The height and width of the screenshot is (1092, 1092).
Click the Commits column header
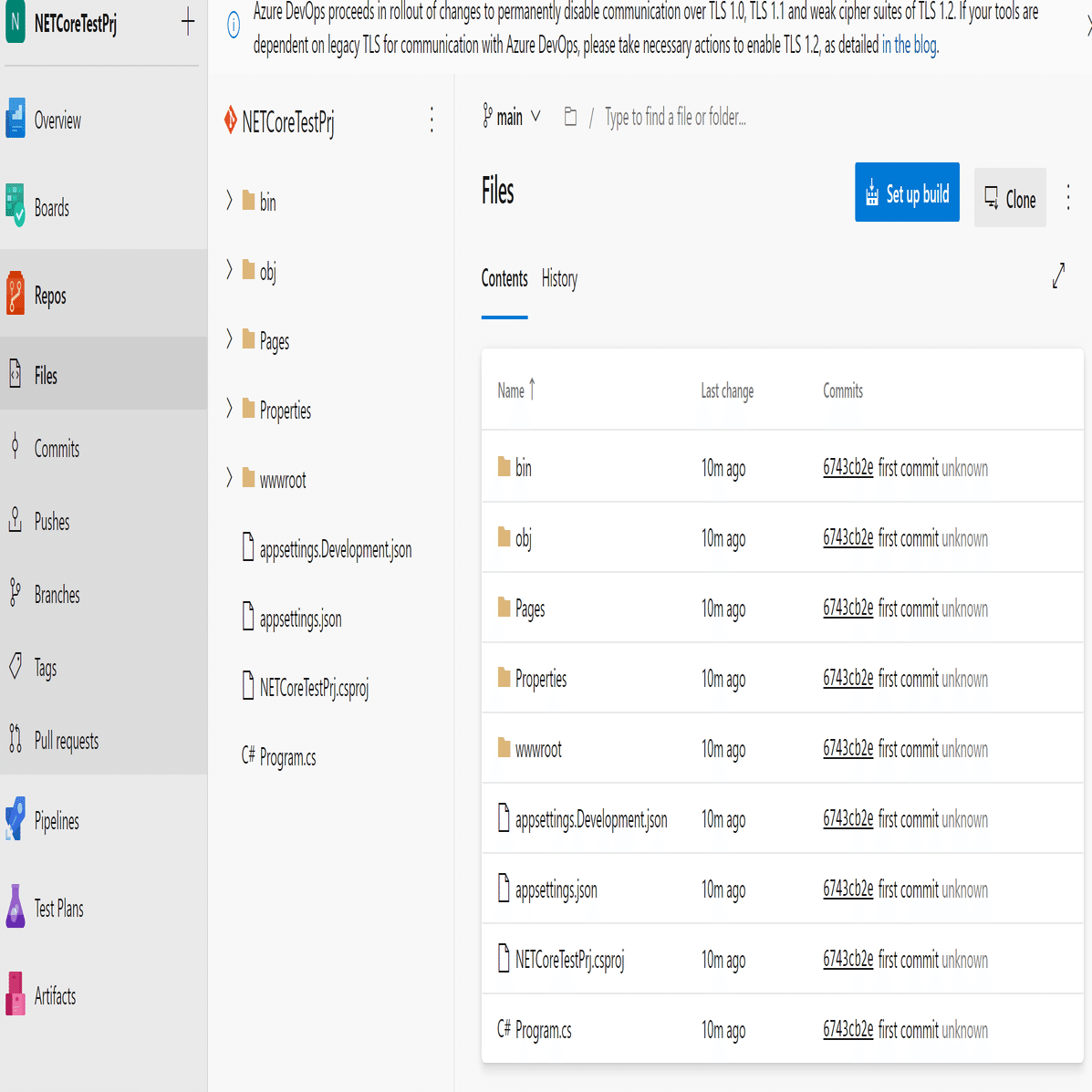843,390
